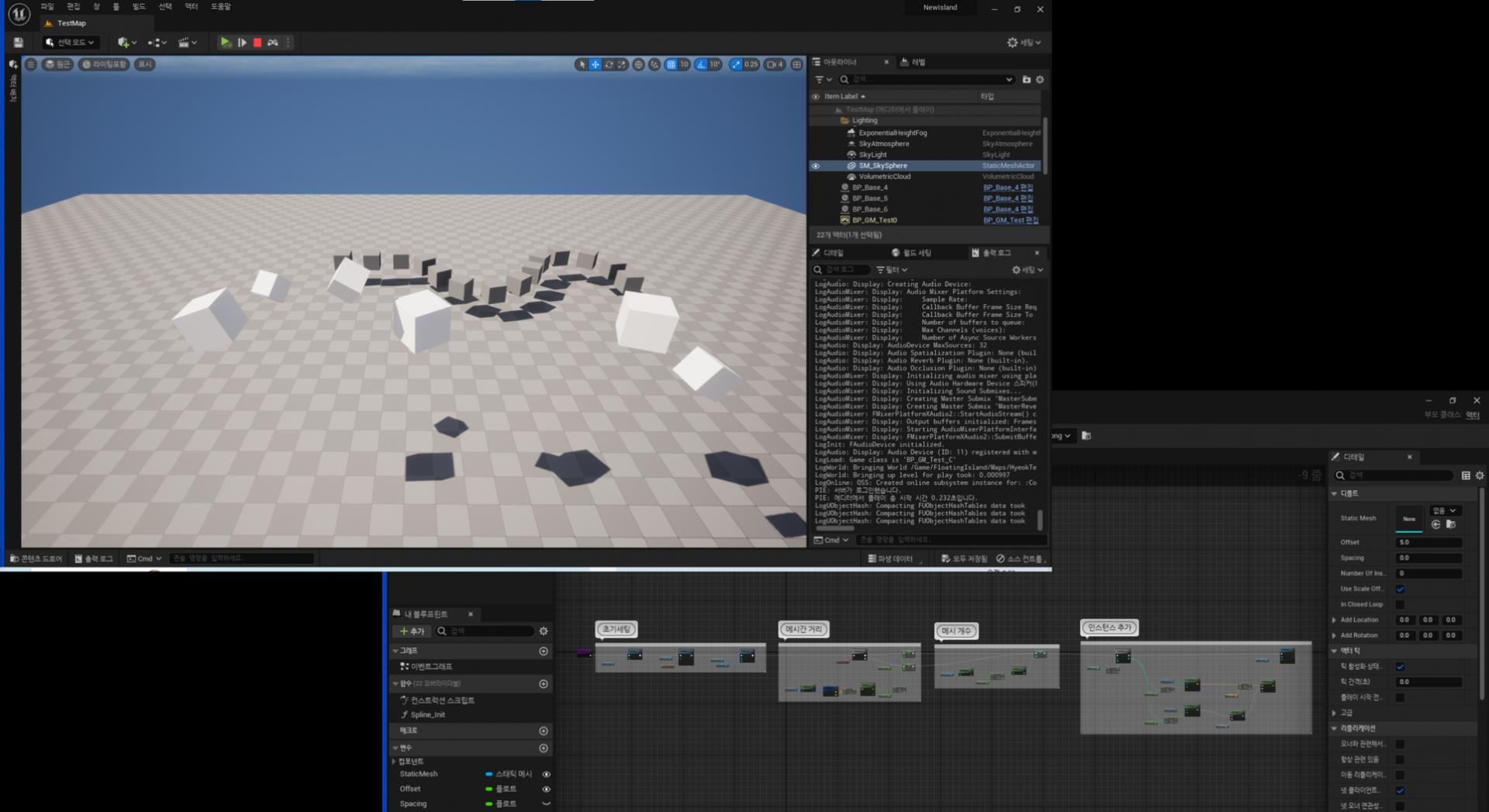Open the output log 필터 dropdown
The width and height of the screenshot is (1489, 812).
892,270
